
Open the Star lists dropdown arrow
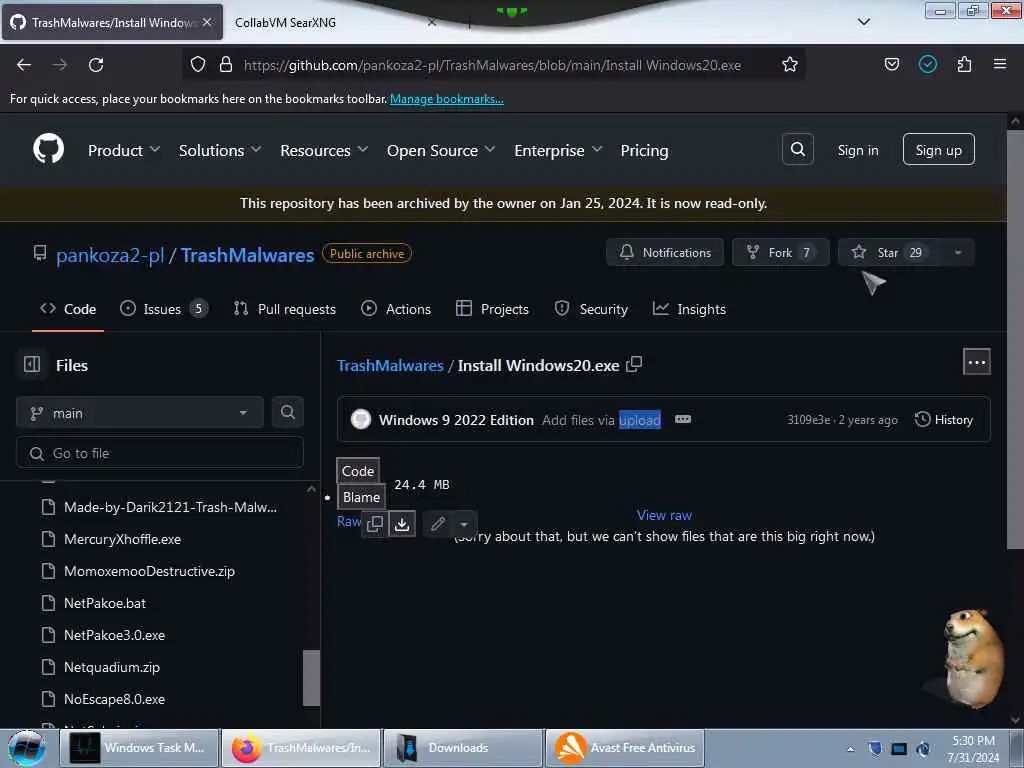(x=958, y=253)
